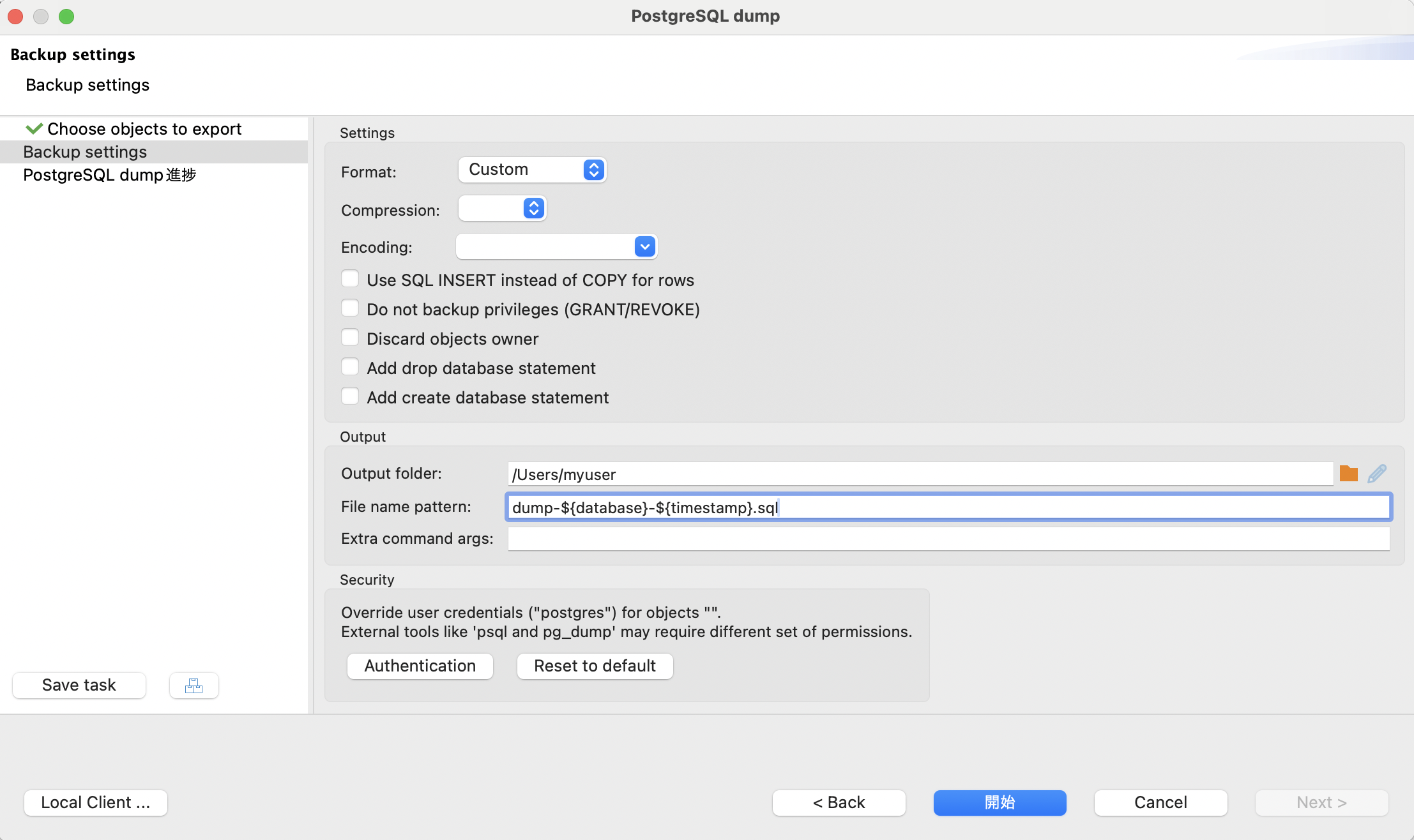The image size is (1414, 840).
Task: Open filename variables via the pencil icon
Action: pos(1378,473)
